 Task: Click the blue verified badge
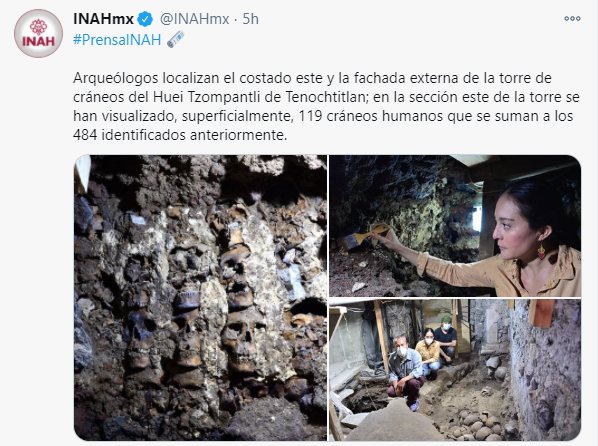[x=145, y=19]
